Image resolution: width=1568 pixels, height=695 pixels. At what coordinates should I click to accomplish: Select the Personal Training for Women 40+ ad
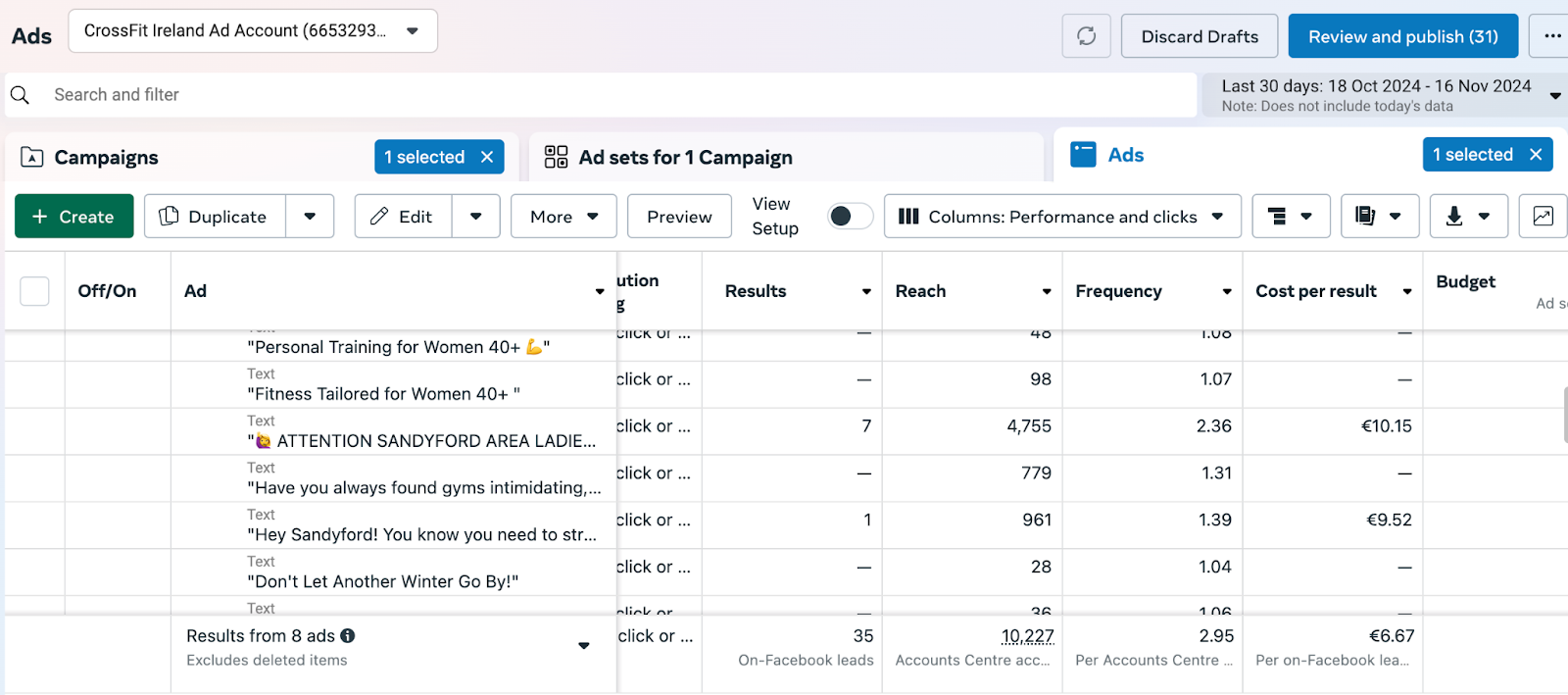tap(398, 347)
